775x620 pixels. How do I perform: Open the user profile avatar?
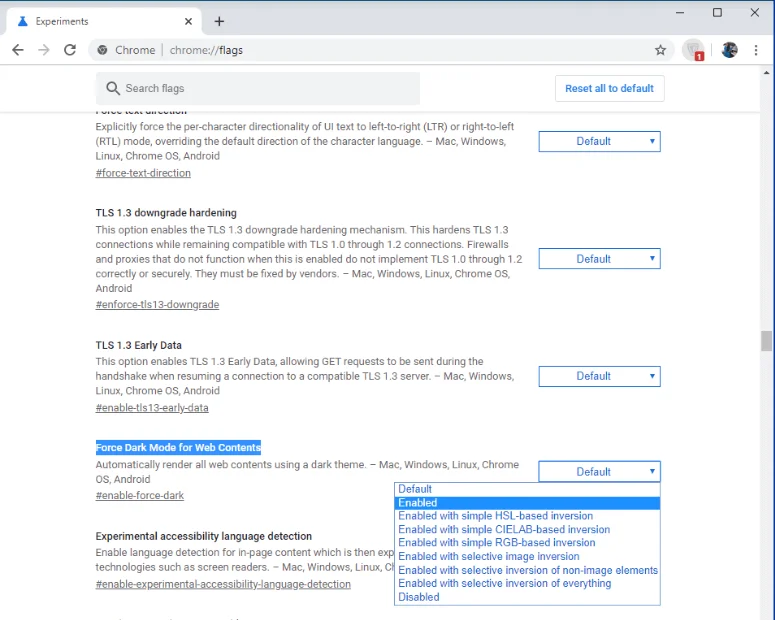(x=730, y=50)
